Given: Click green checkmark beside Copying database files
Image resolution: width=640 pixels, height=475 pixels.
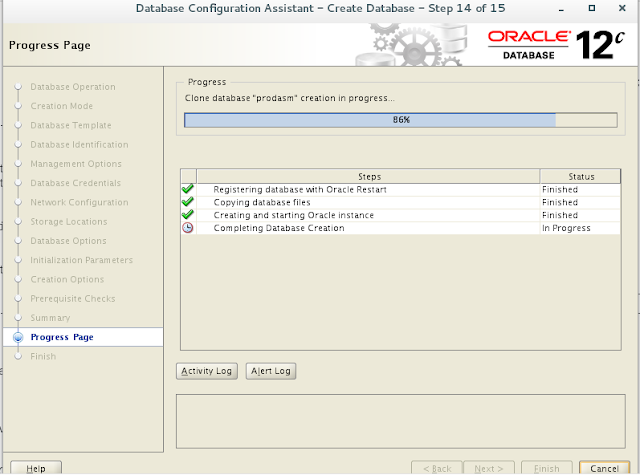Looking at the screenshot, I should (188, 202).
